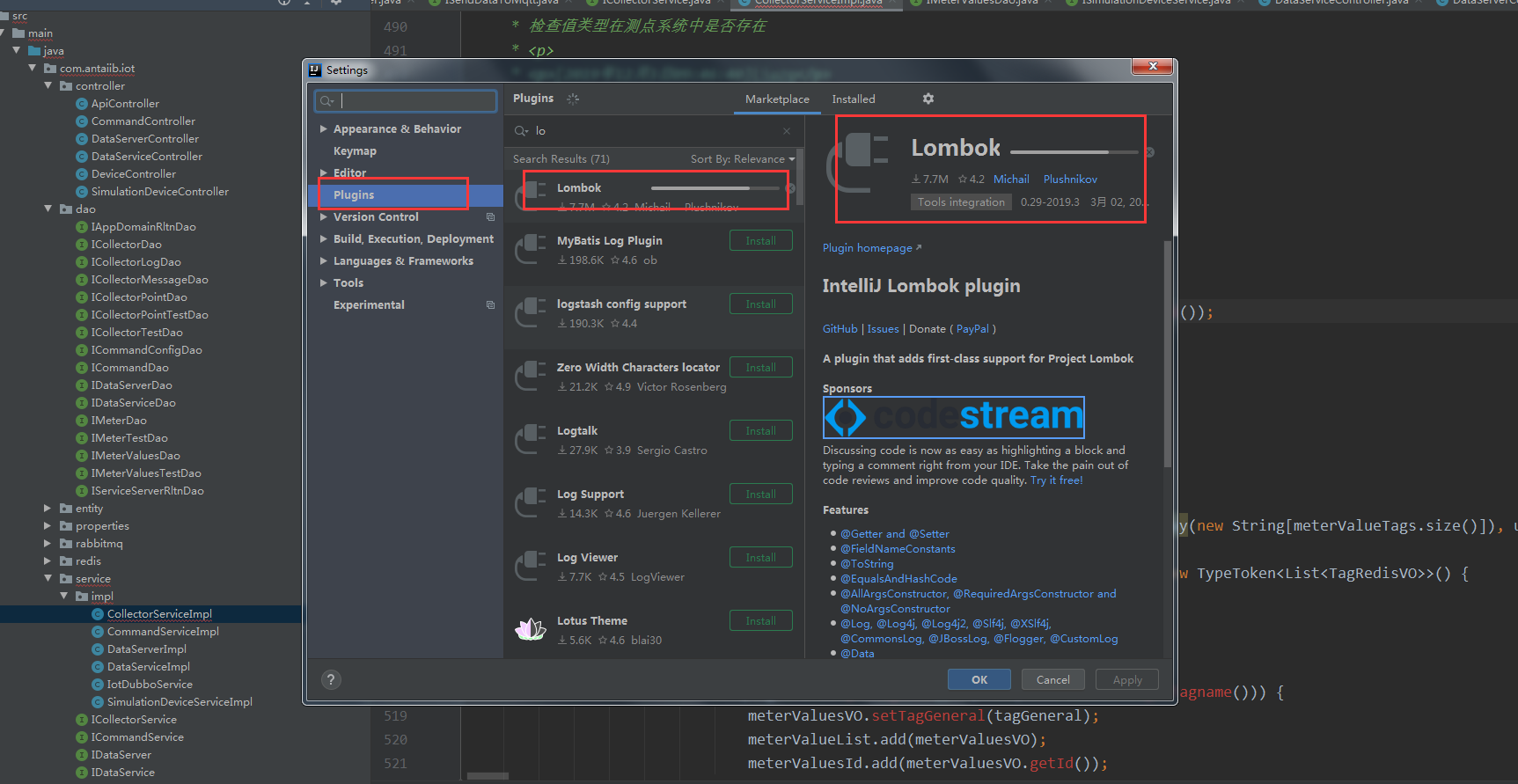Cancel download in Lombok detail header

pos(1149,152)
